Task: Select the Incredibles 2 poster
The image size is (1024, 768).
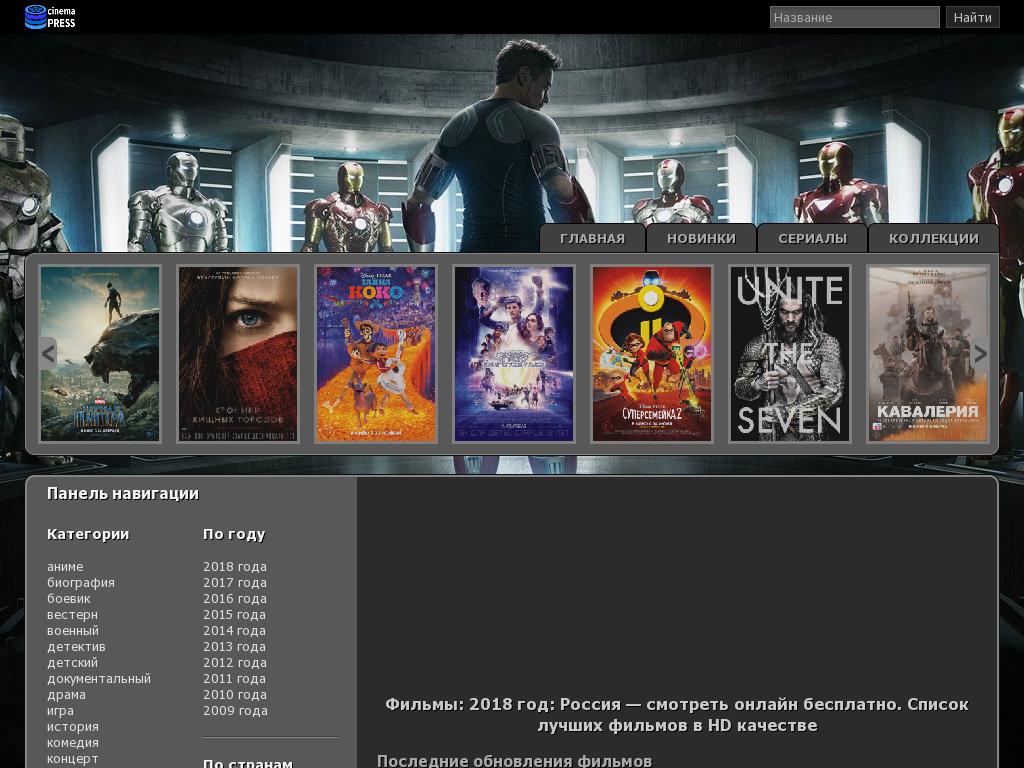Action: point(652,353)
